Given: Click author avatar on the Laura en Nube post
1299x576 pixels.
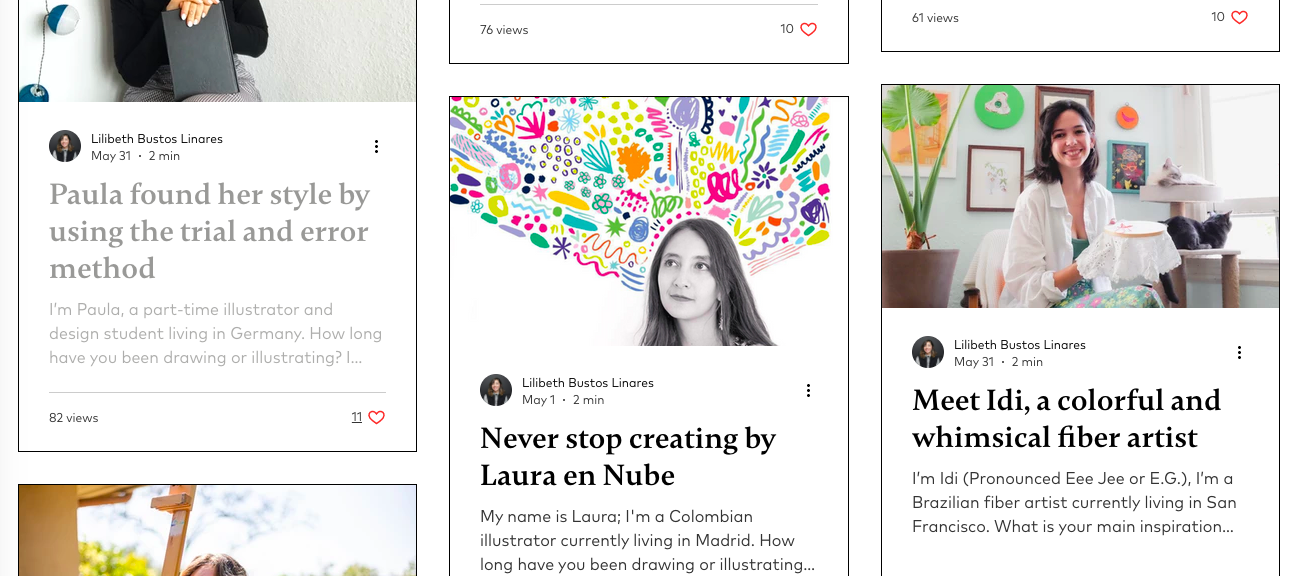Looking at the screenshot, I should click(x=496, y=390).
